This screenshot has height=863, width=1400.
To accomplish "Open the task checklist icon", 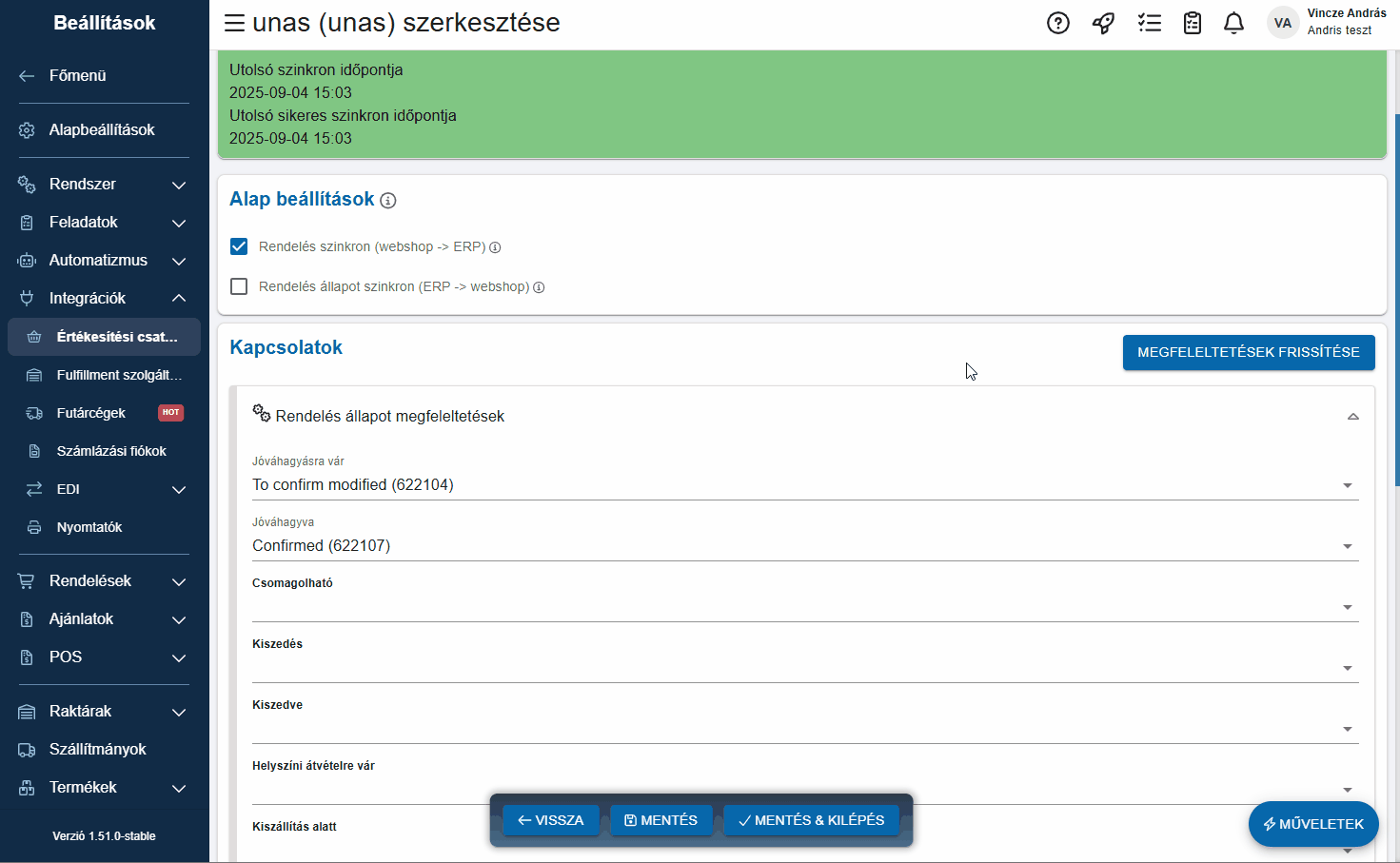I will (x=1149, y=23).
